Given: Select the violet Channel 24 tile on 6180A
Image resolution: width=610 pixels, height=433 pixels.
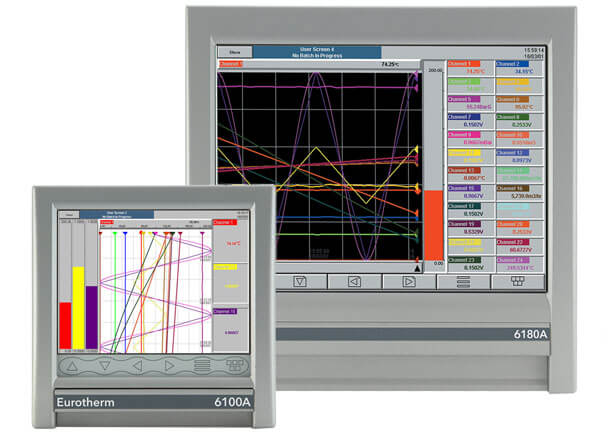Looking at the screenshot, I should tap(519, 264).
